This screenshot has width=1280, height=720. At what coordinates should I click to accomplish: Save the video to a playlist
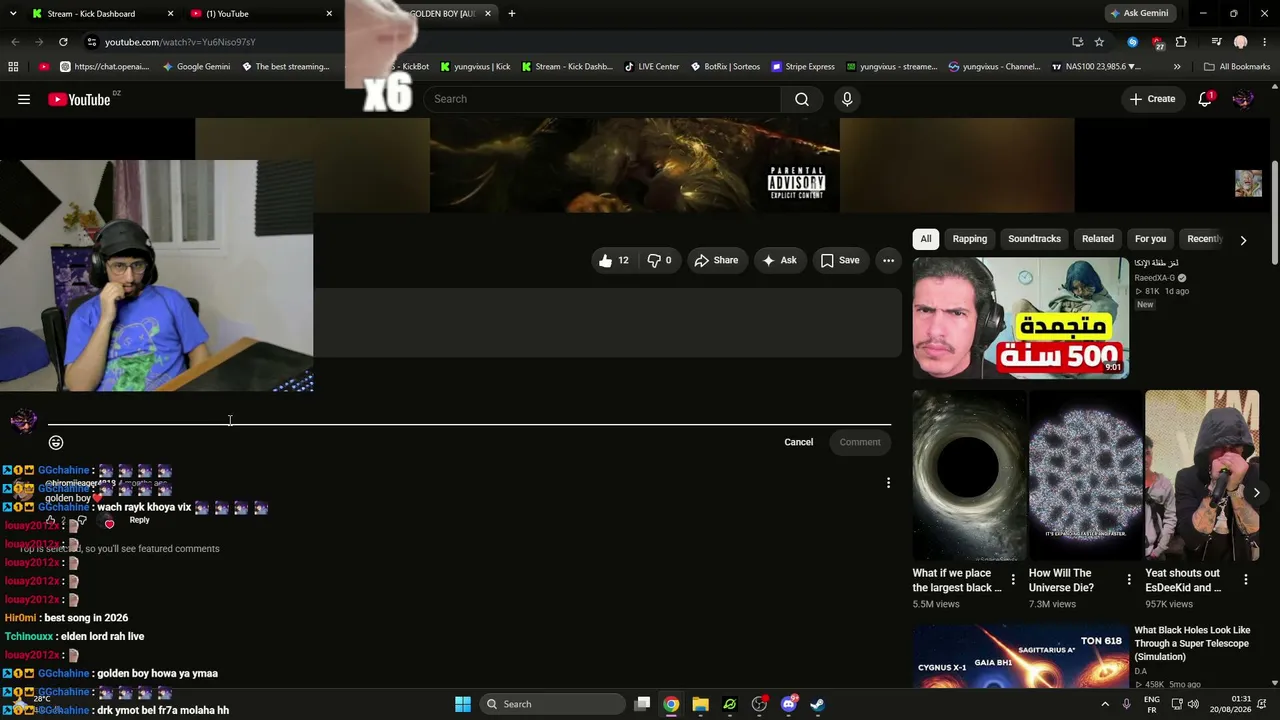coord(840,260)
